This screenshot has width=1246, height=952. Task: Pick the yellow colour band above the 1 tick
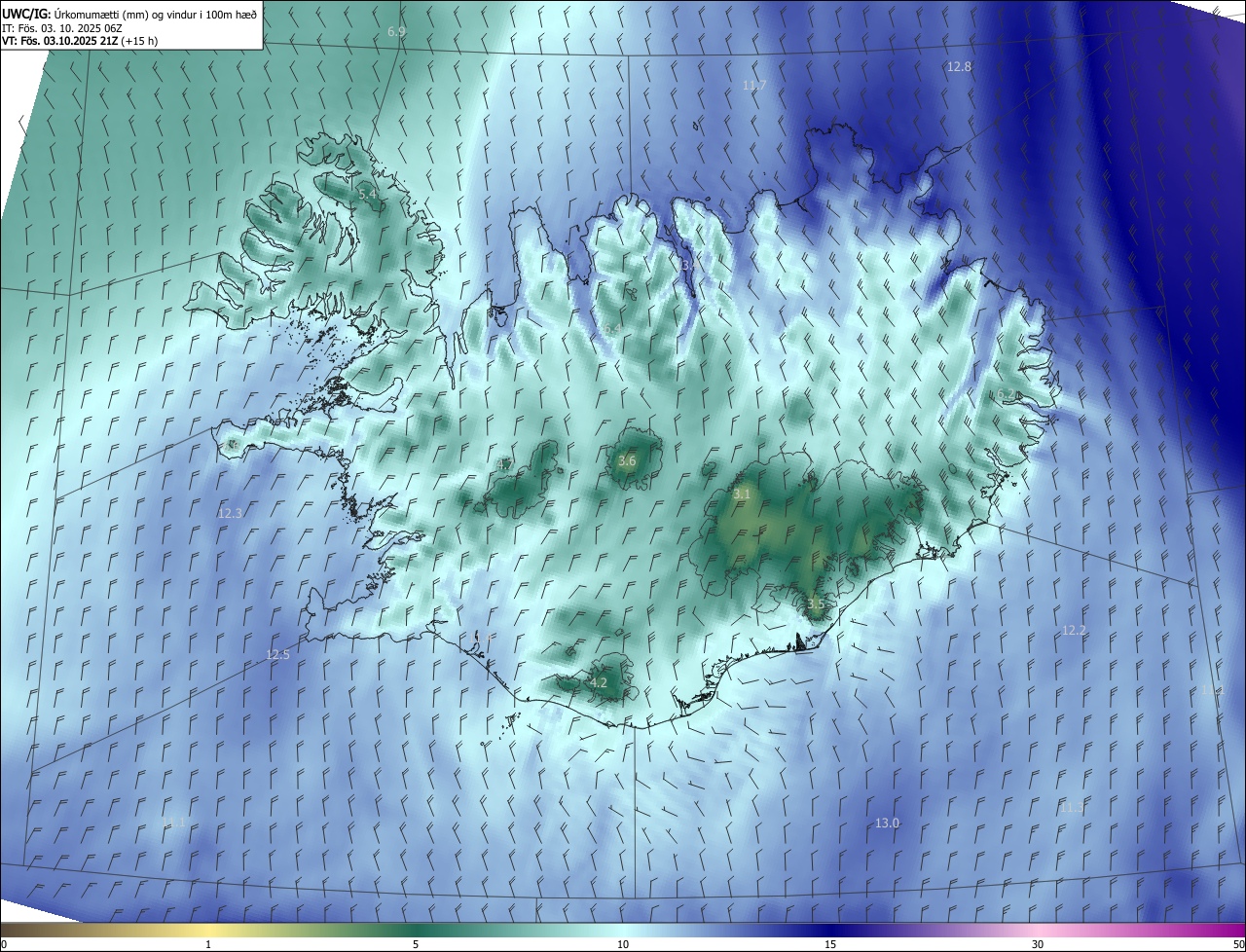208,931
